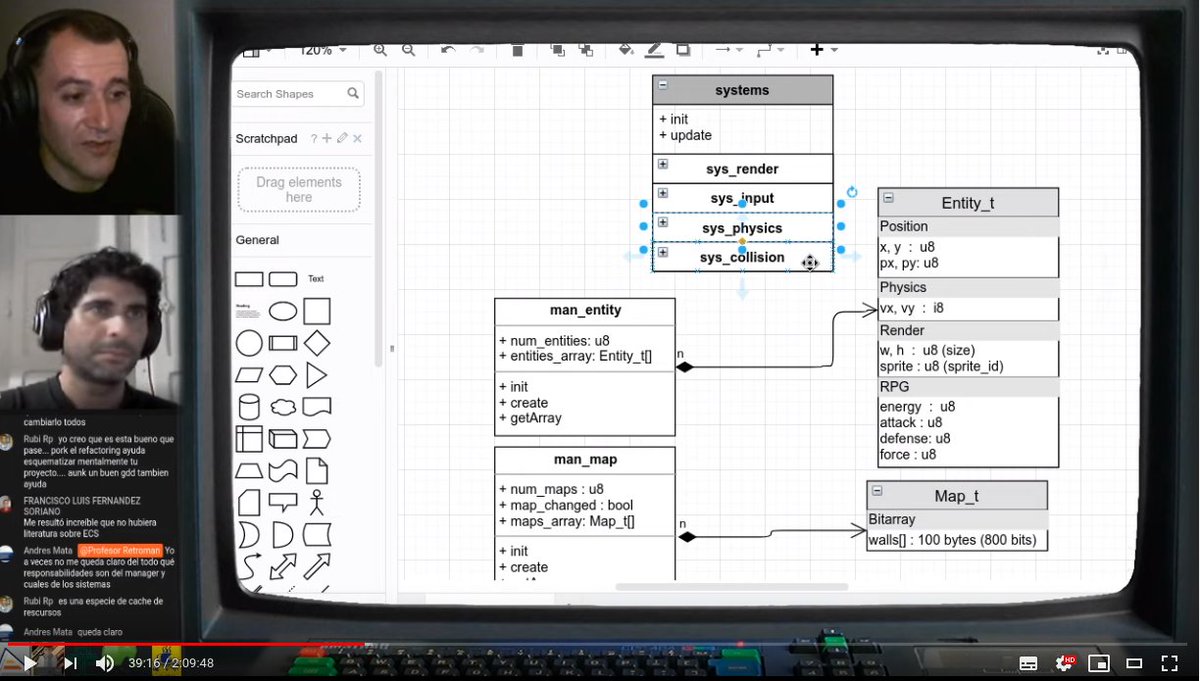The width and height of the screenshot is (1200, 681).
Task: Expand the sys_physics section
Action: (x=662, y=222)
